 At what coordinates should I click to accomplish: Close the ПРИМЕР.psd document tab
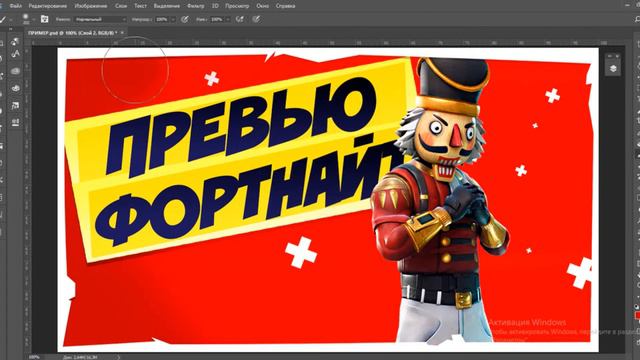122,33
